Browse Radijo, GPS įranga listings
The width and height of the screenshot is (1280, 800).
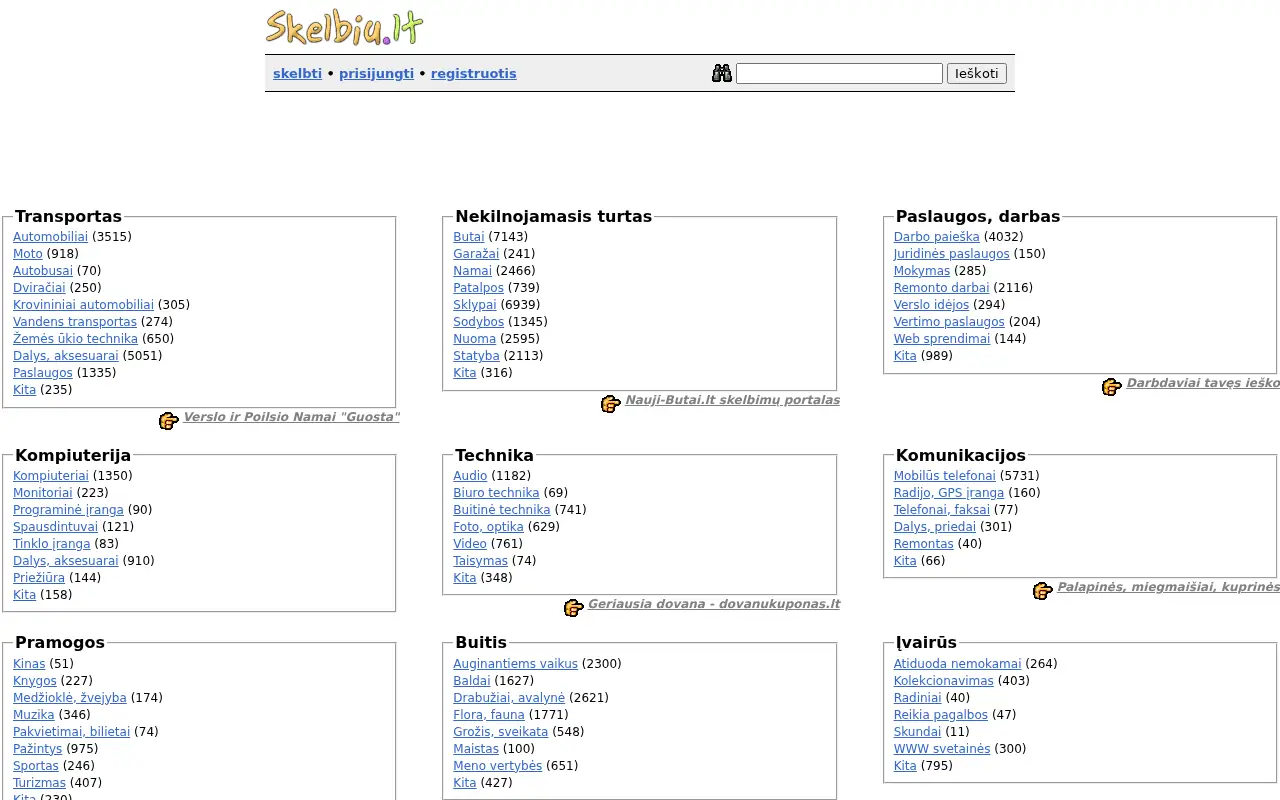point(949,493)
